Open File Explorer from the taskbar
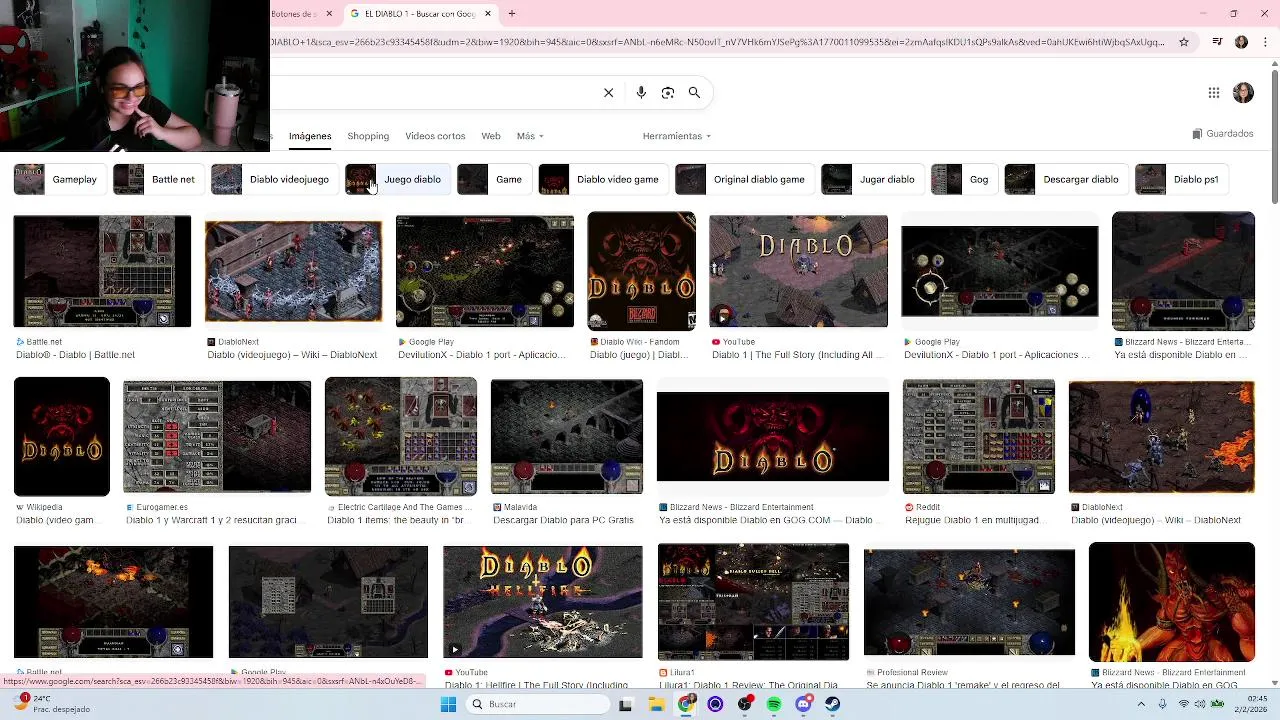Viewport: 1280px width, 720px height. point(656,704)
